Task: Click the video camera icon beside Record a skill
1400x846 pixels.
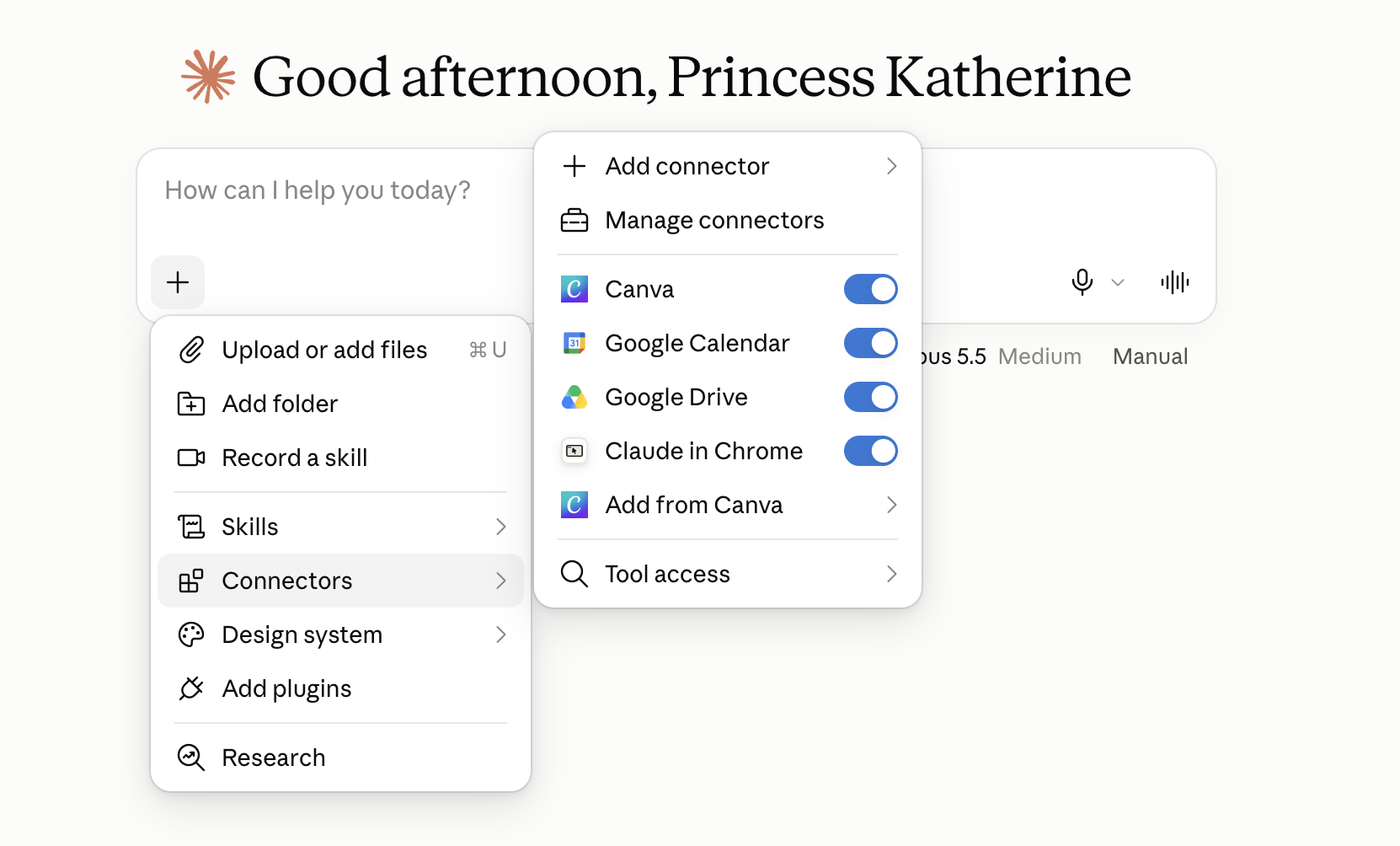Action: point(191,458)
